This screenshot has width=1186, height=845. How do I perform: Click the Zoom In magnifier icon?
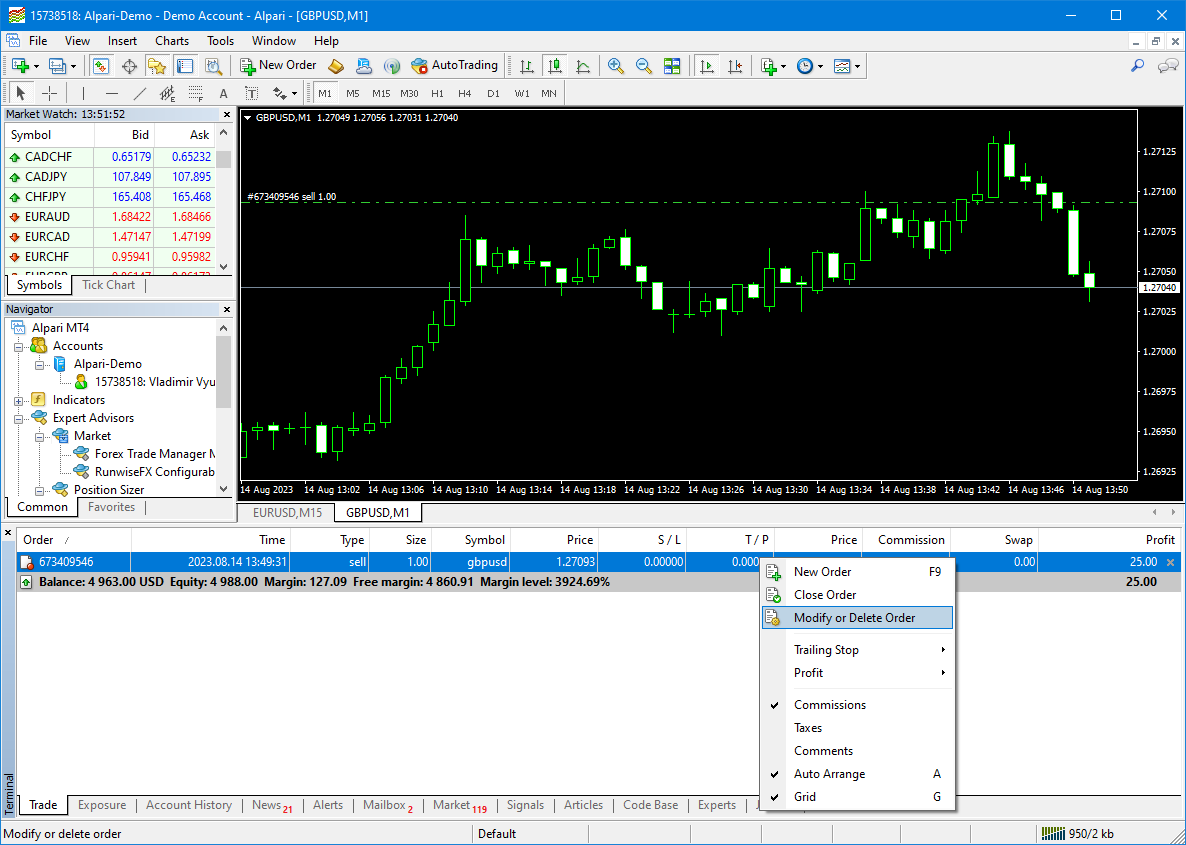[x=616, y=66]
